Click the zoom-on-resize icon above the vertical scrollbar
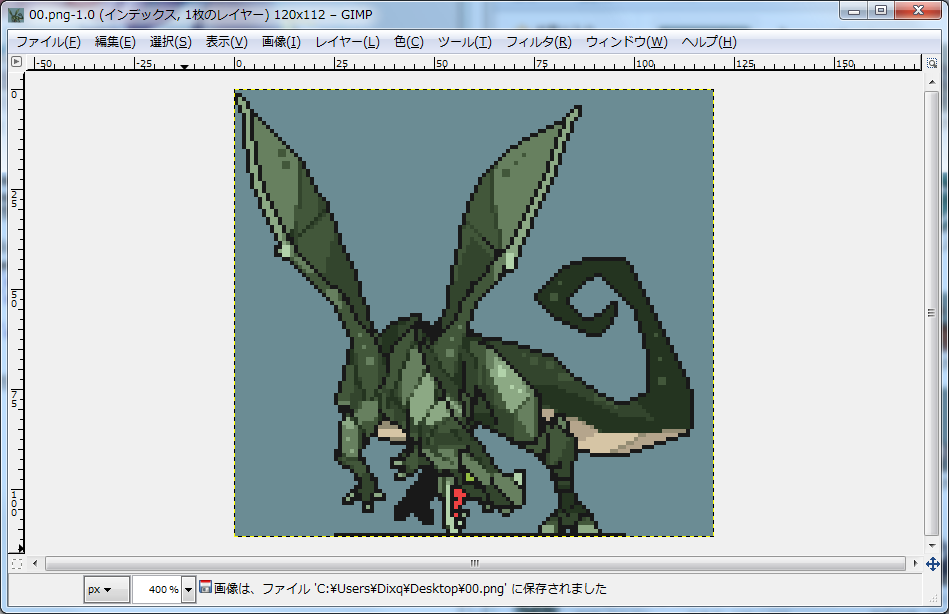 [x=932, y=62]
